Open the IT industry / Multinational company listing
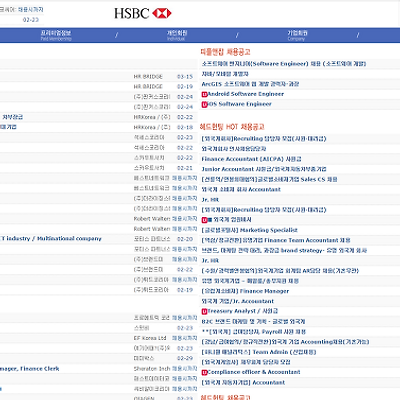The height and width of the screenshot is (400, 400). (50, 239)
